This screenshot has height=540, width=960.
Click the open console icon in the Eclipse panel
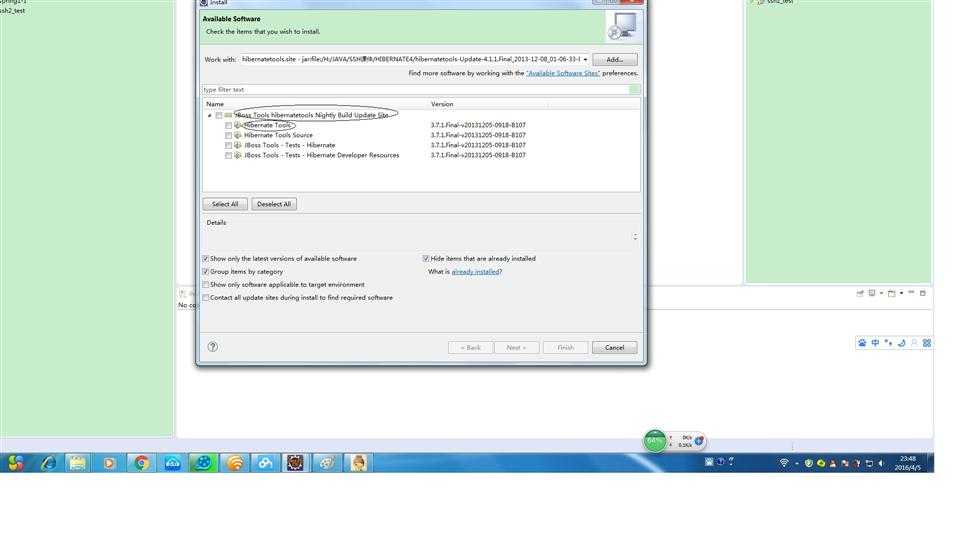point(891,293)
